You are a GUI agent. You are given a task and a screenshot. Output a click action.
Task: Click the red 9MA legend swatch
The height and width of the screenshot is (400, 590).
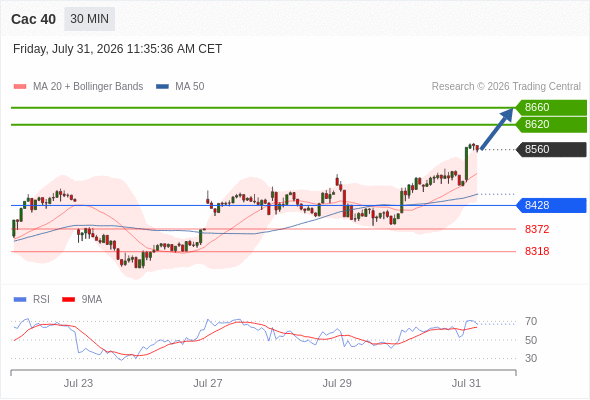pyautogui.click(x=68, y=300)
